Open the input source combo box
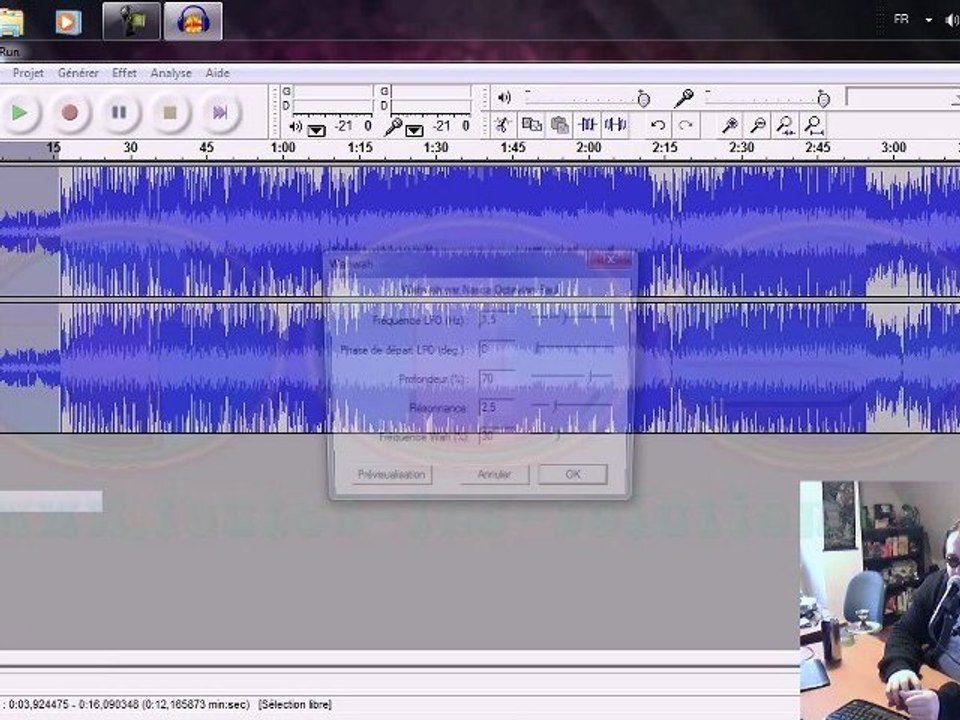The image size is (960, 720). point(902,97)
